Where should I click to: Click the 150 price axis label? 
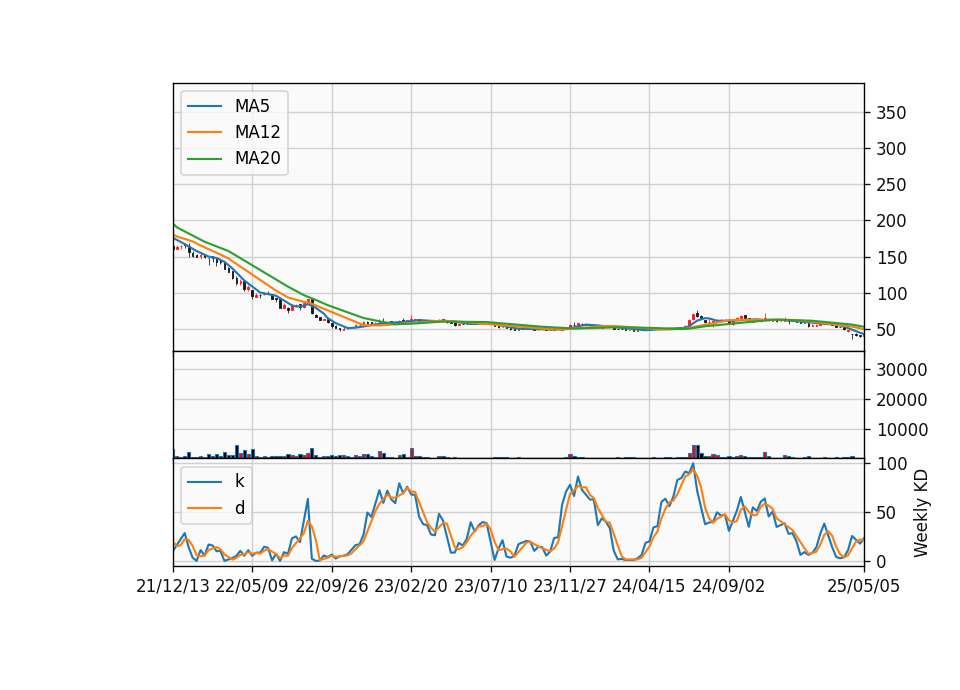pyautogui.click(x=891, y=258)
